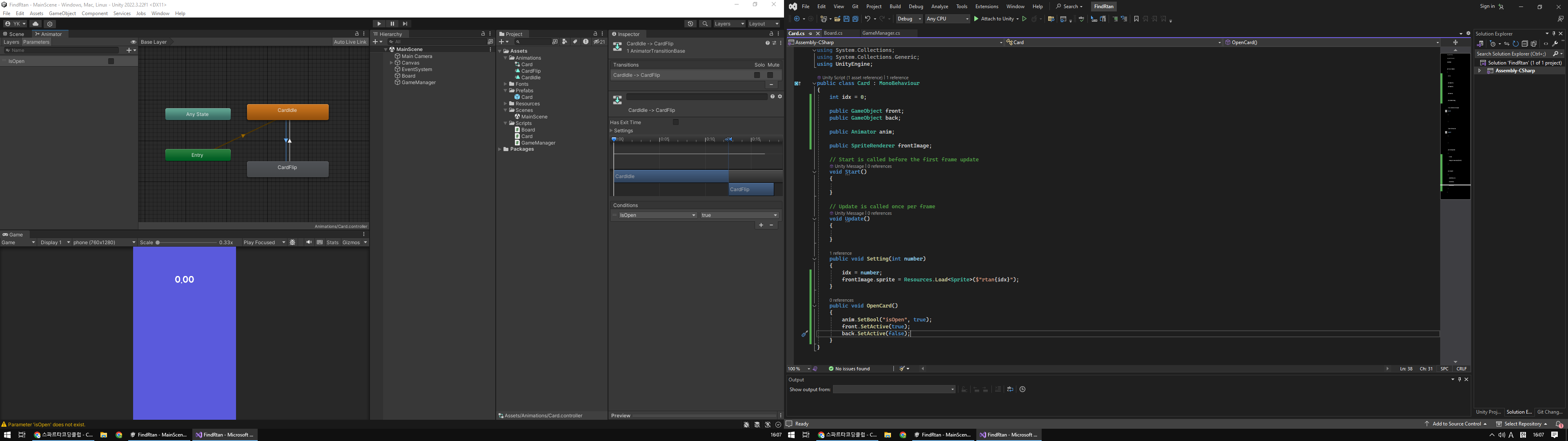The height and width of the screenshot is (441, 1568).
Task: Open Inspector preset selector icon
Action: pos(774,43)
